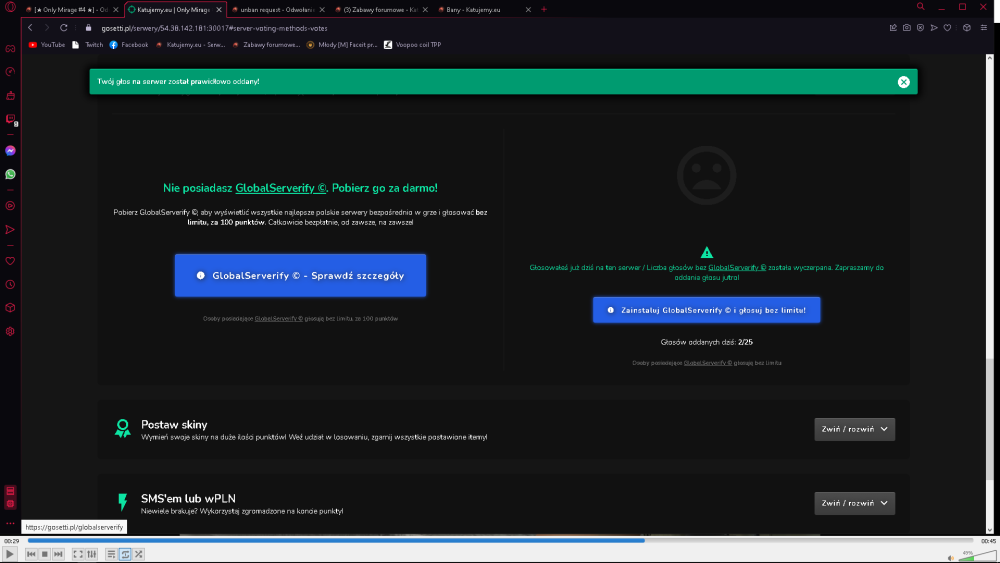Open tab search magnifier icon
The height and width of the screenshot is (563, 1000).
click(x=921, y=6)
